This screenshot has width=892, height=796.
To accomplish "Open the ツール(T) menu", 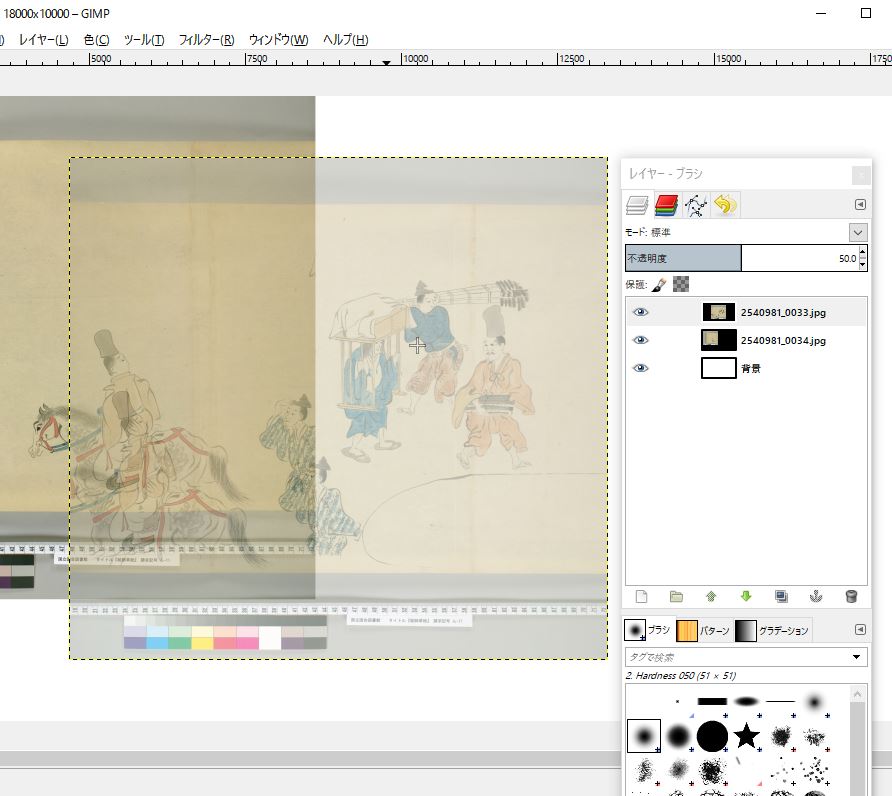I will (x=144, y=40).
